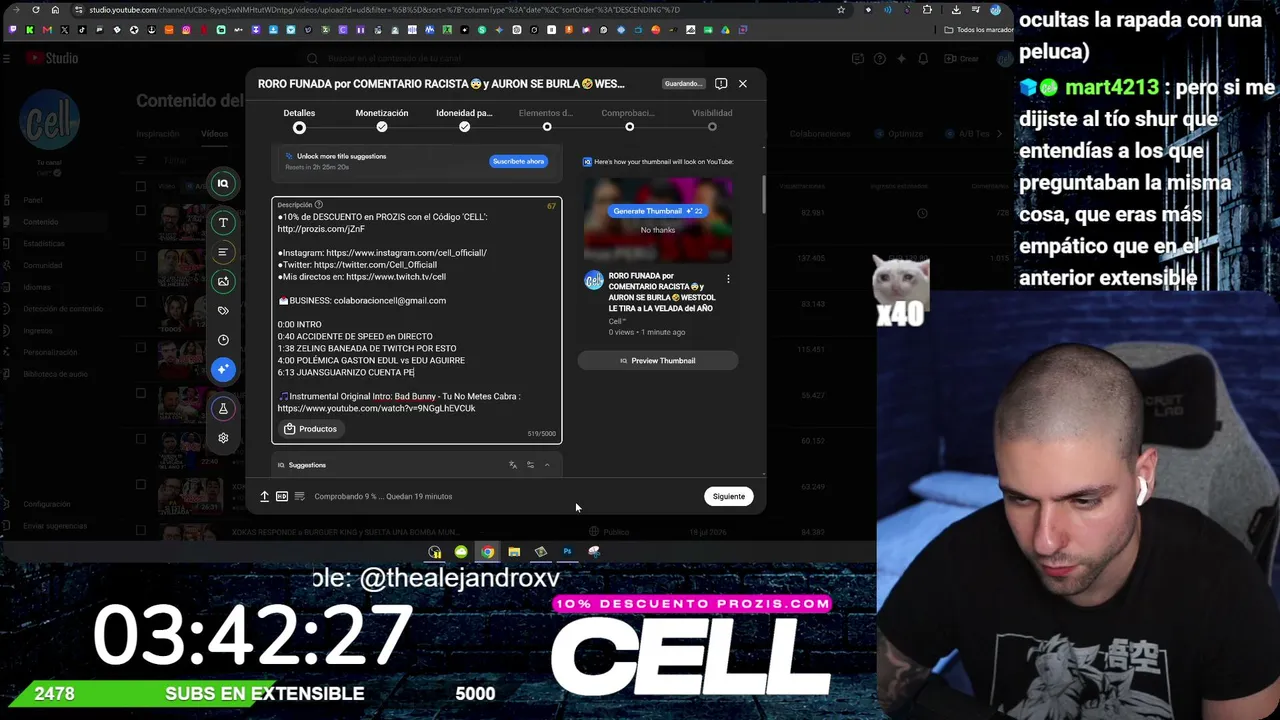Click the Cell channel avatar in preview

tap(594, 280)
